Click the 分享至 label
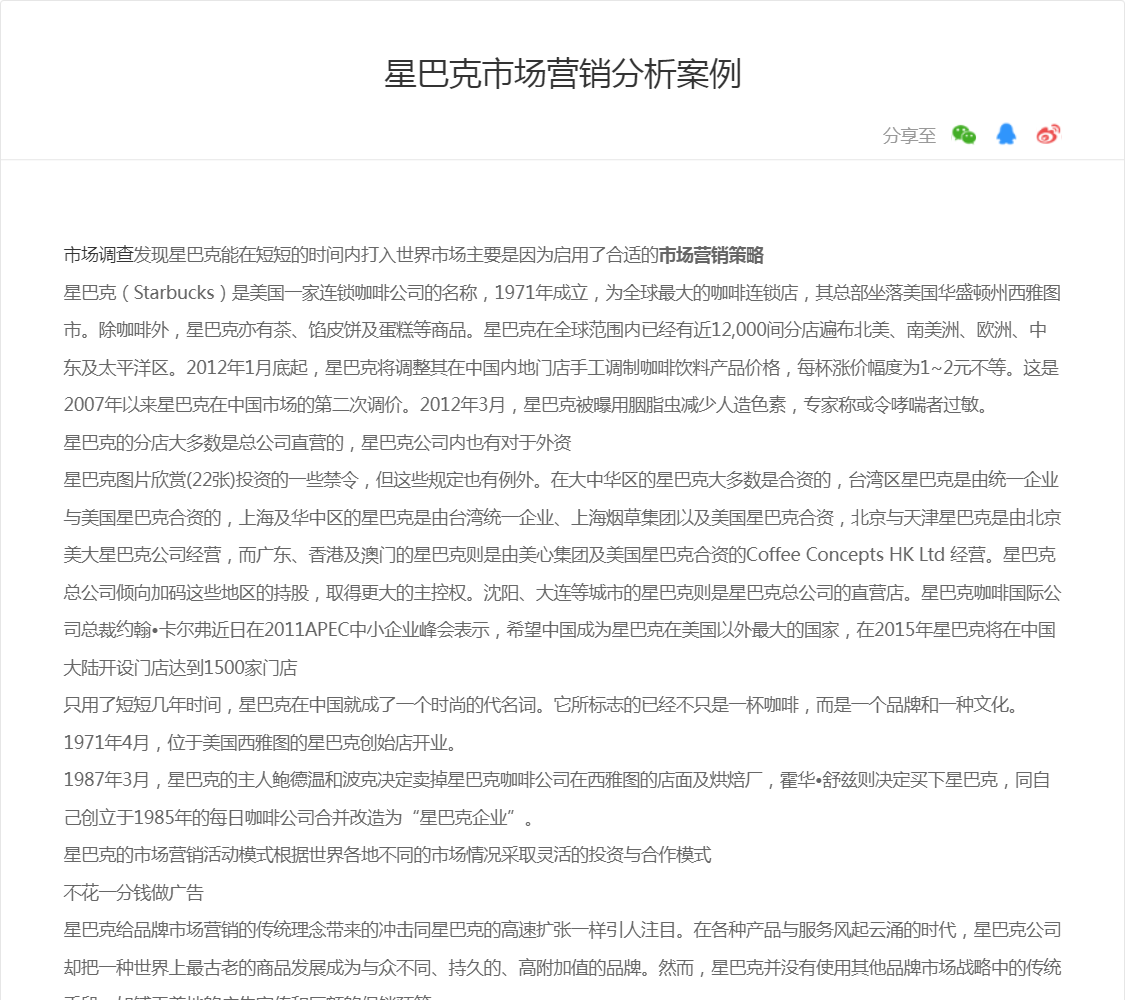 [x=909, y=135]
